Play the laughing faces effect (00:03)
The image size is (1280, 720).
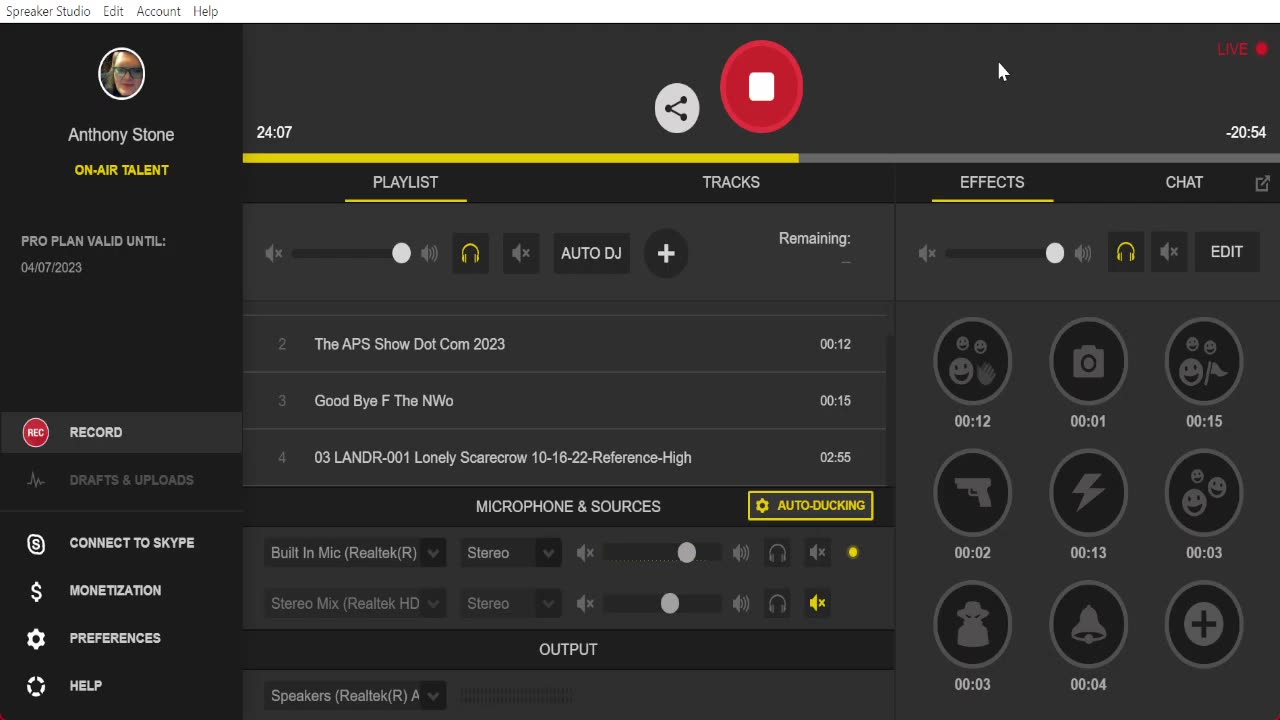coord(1204,492)
